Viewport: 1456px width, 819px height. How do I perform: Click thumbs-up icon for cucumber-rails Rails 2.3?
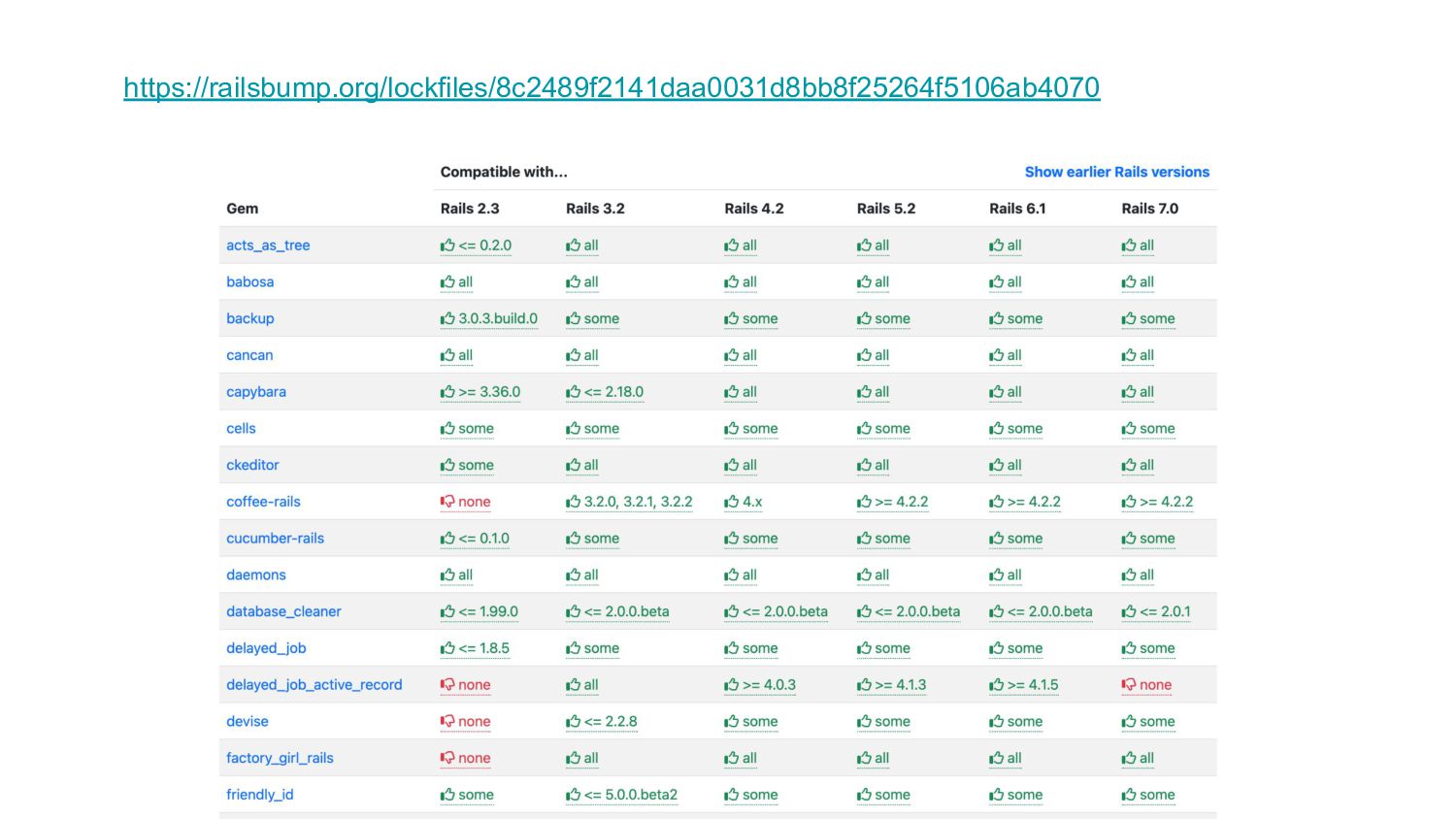pyautogui.click(x=447, y=539)
